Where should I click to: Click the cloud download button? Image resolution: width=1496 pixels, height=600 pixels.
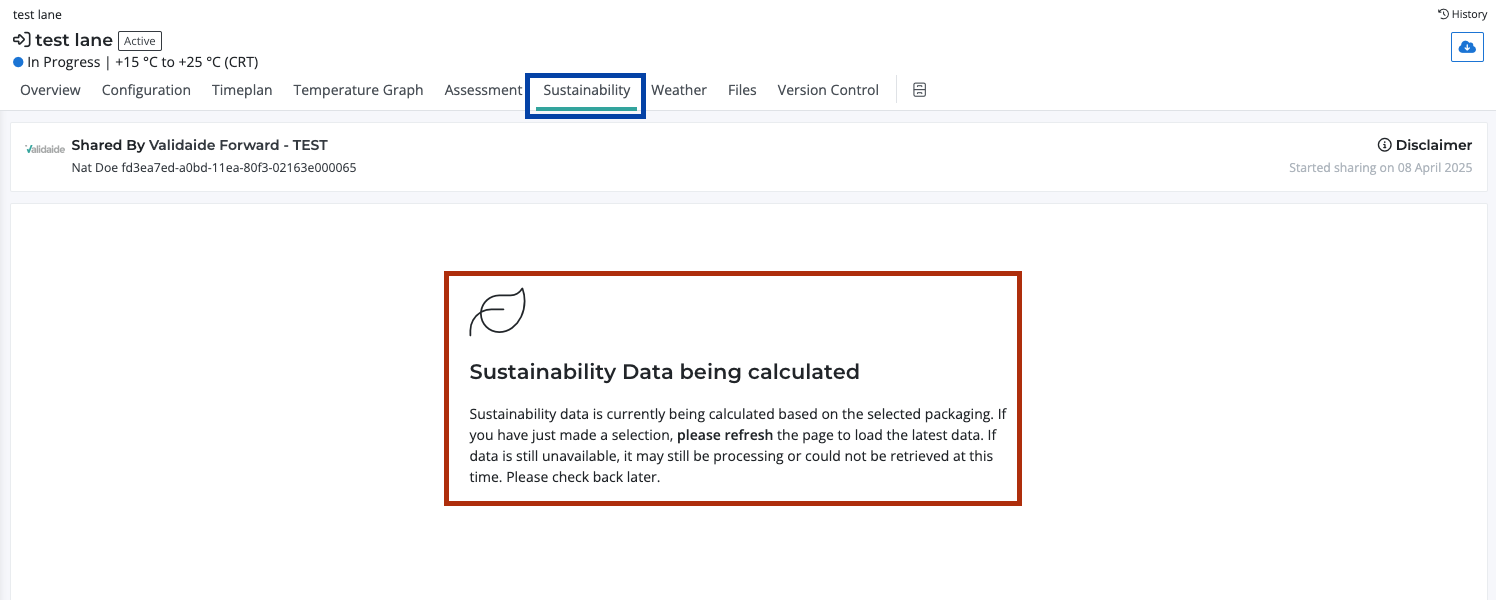click(1467, 47)
